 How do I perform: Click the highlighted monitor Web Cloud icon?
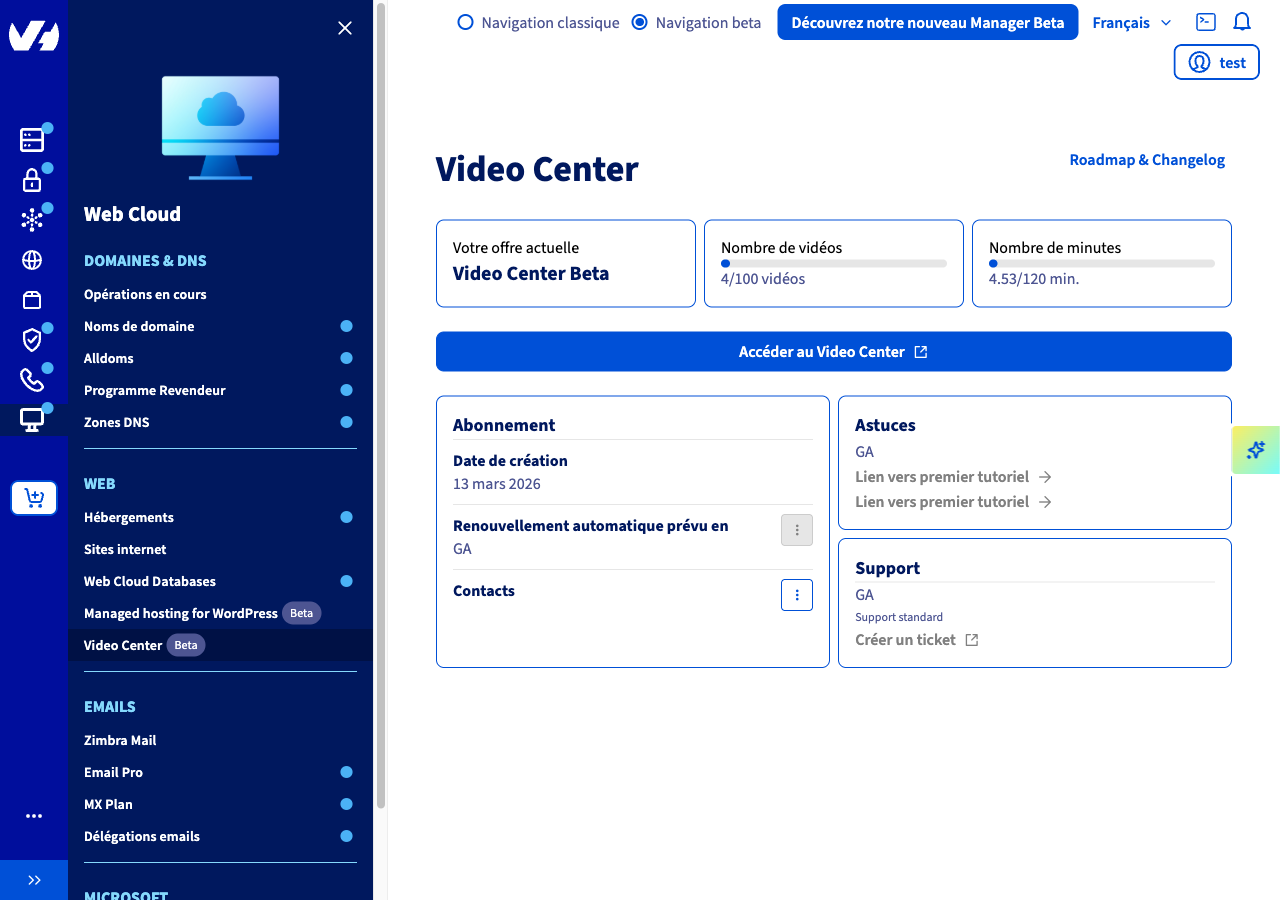pyautogui.click(x=33, y=420)
